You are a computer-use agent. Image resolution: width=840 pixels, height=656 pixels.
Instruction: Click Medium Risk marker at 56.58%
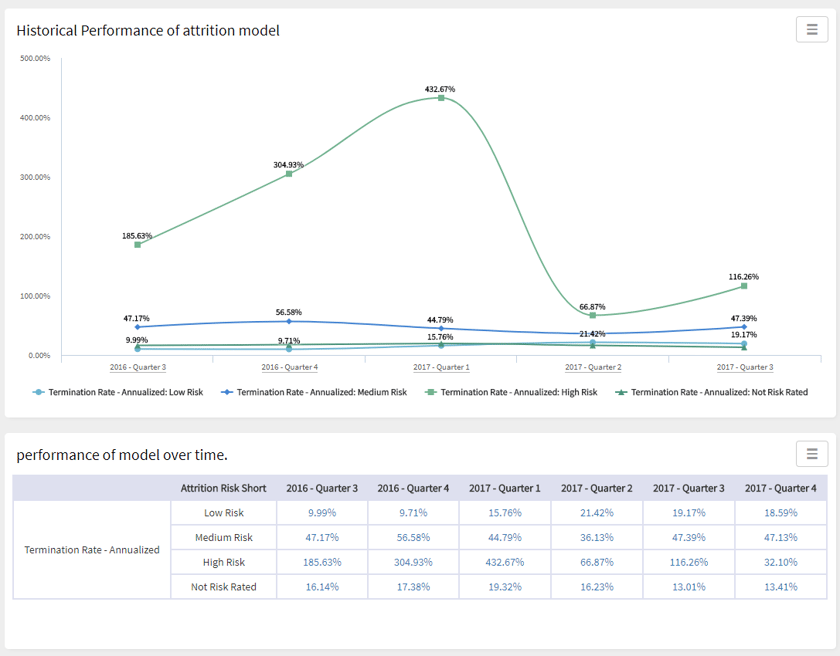(x=289, y=321)
